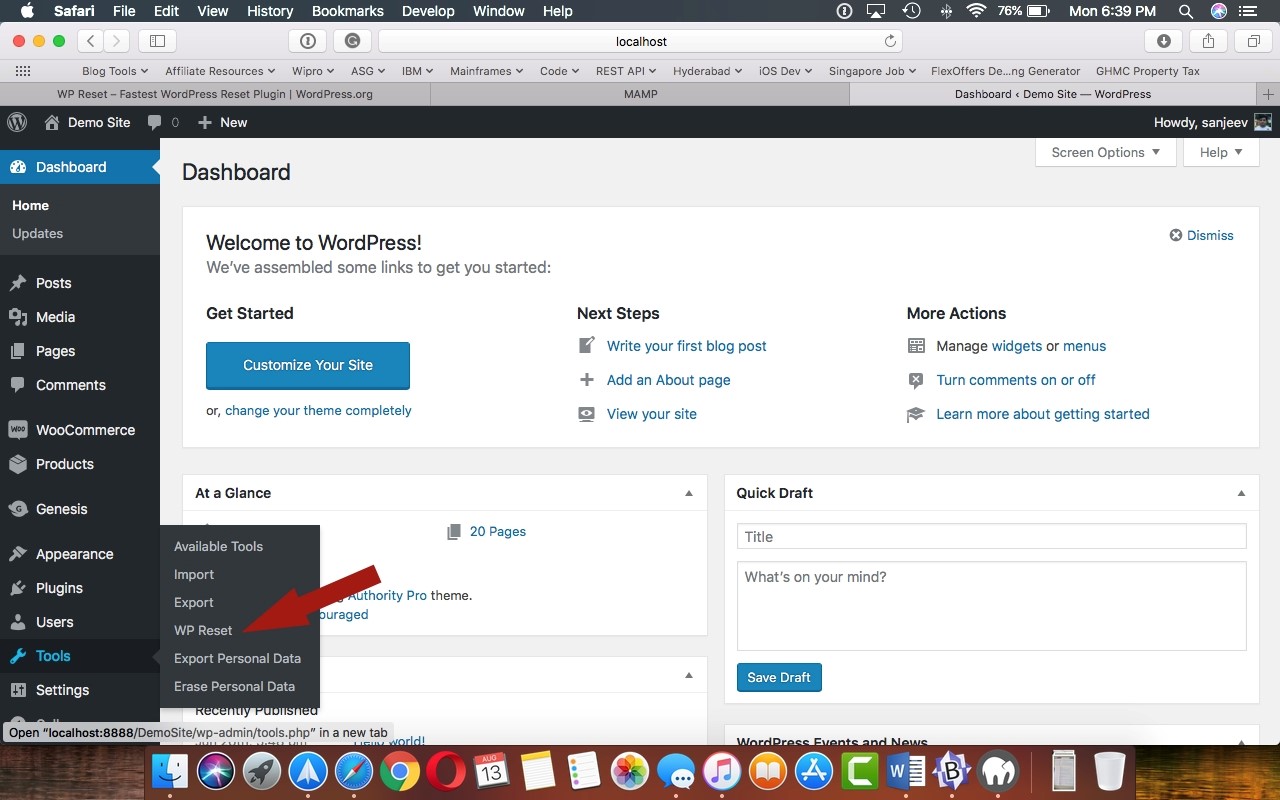Collapse the At a Glance panel
1280x800 pixels.
pyautogui.click(x=688, y=492)
